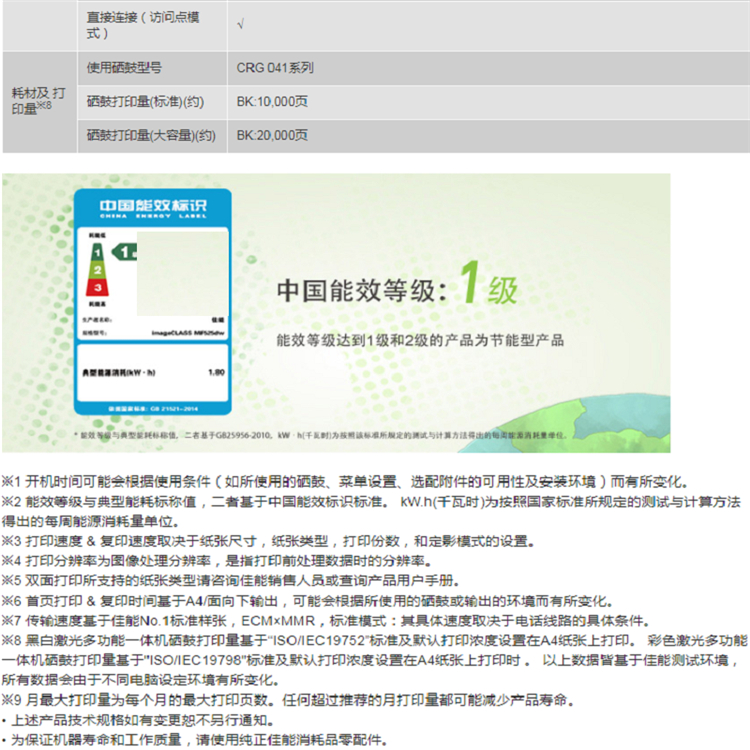Image resolution: width=750 pixels, height=750 pixels.
Task: Select the 使用硒鼓型号 row label
Action: (x=124, y=68)
